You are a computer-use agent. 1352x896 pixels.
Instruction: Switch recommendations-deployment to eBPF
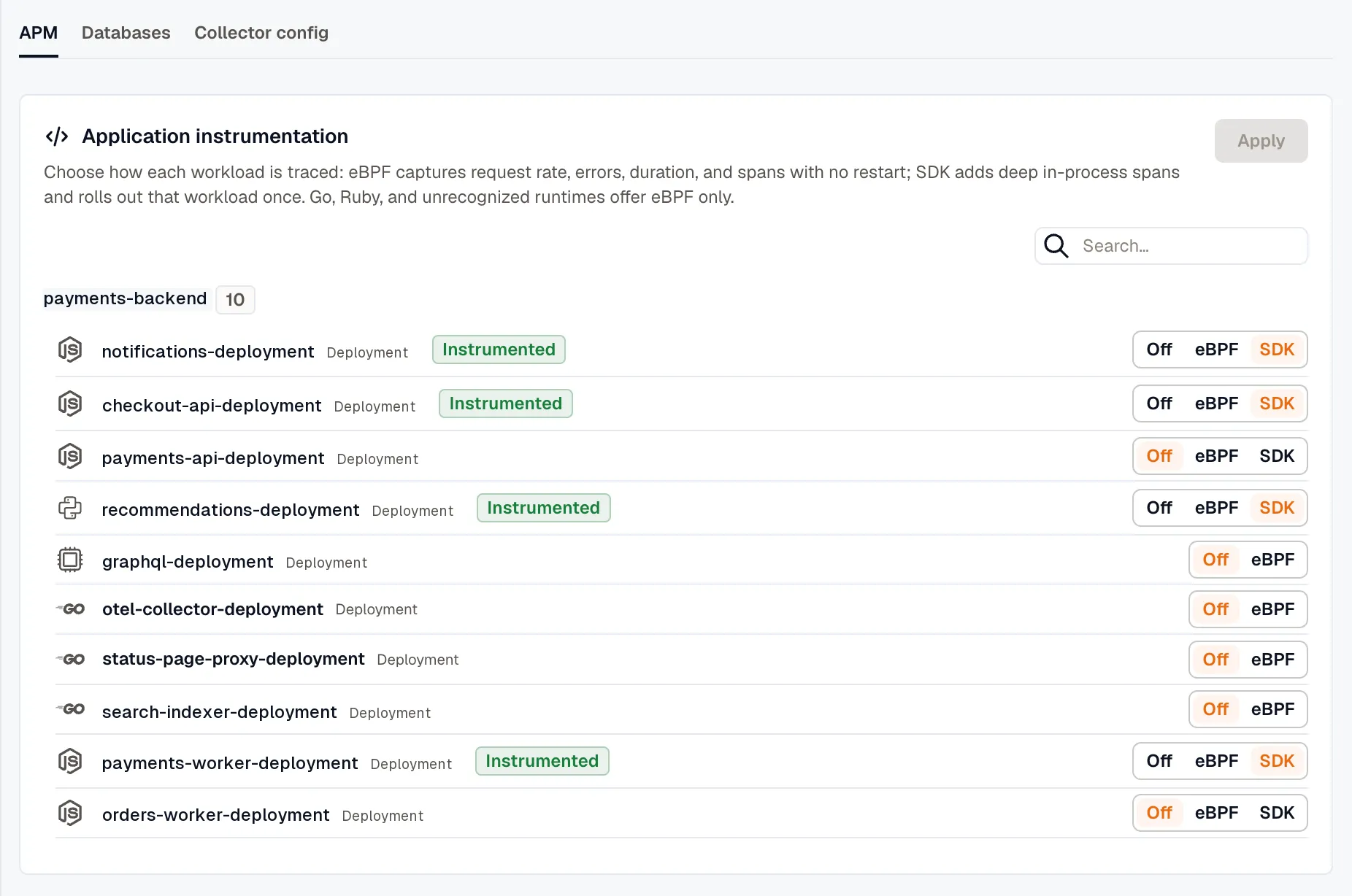(x=1216, y=508)
